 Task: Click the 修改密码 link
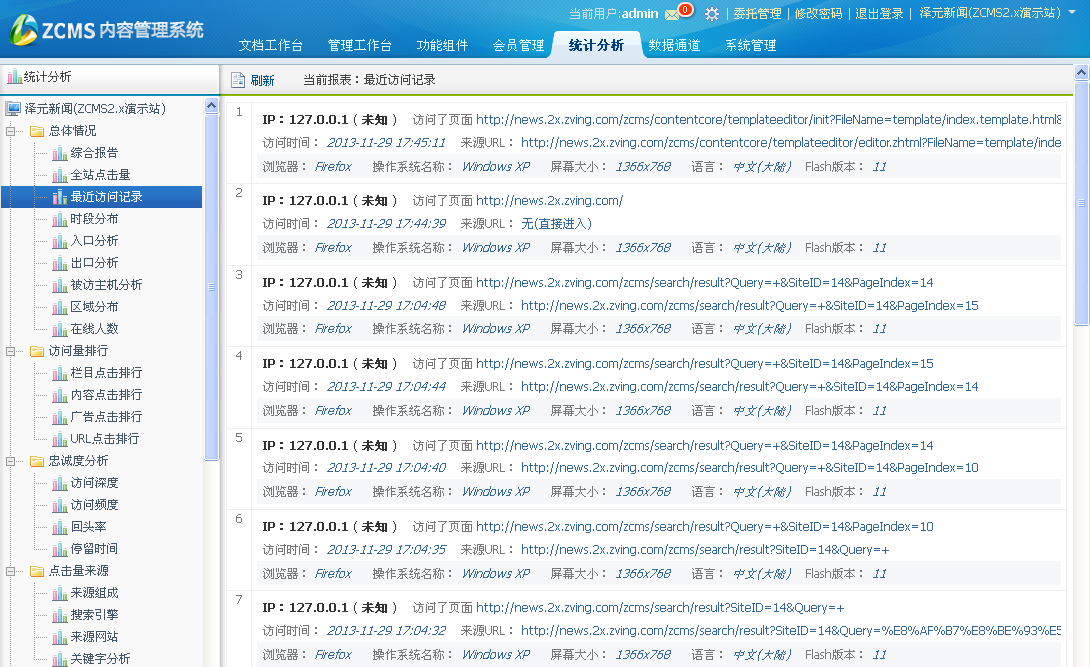(x=818, y=13)
